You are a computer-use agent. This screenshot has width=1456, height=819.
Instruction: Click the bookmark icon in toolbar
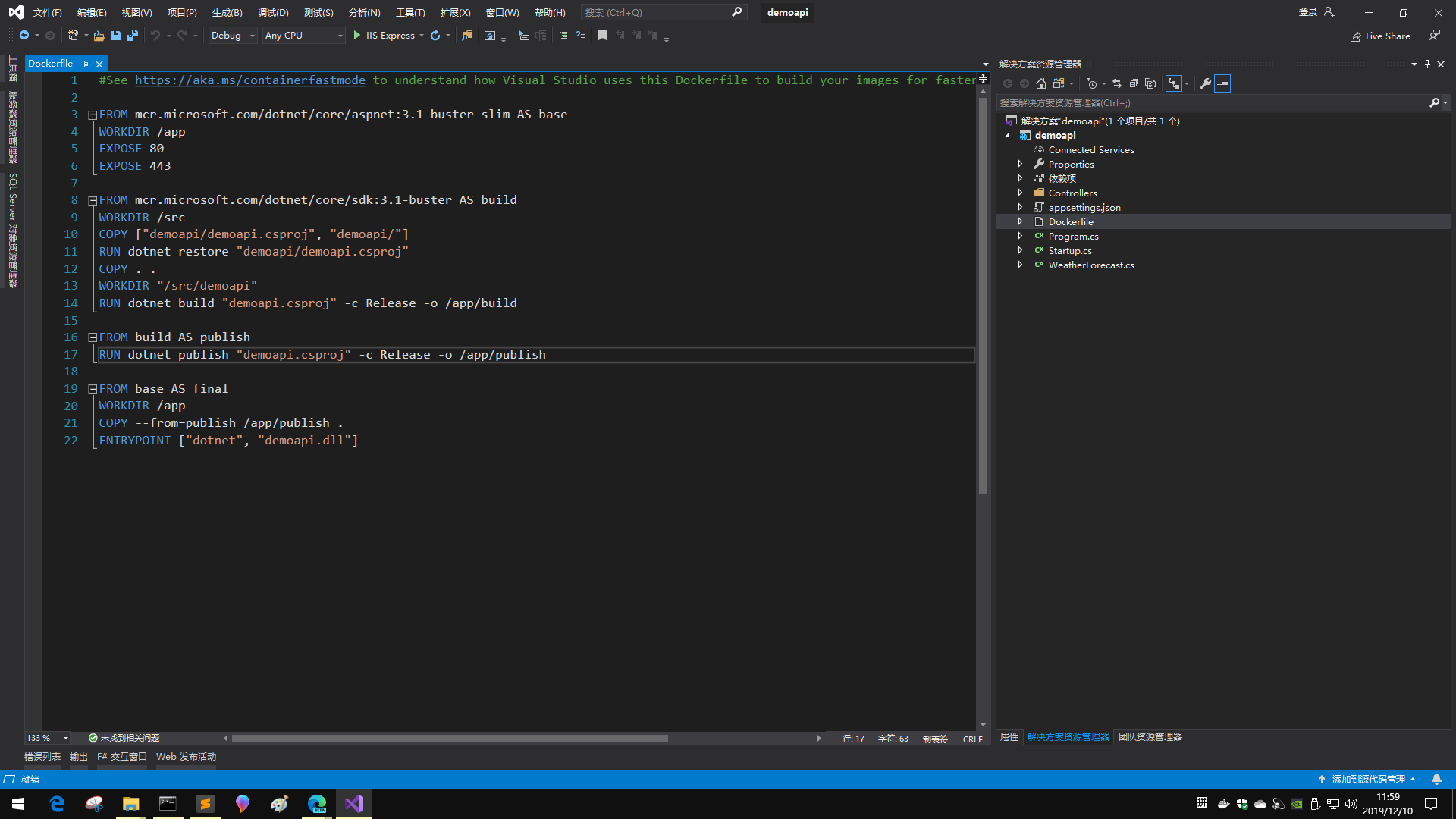coord(602,36)
